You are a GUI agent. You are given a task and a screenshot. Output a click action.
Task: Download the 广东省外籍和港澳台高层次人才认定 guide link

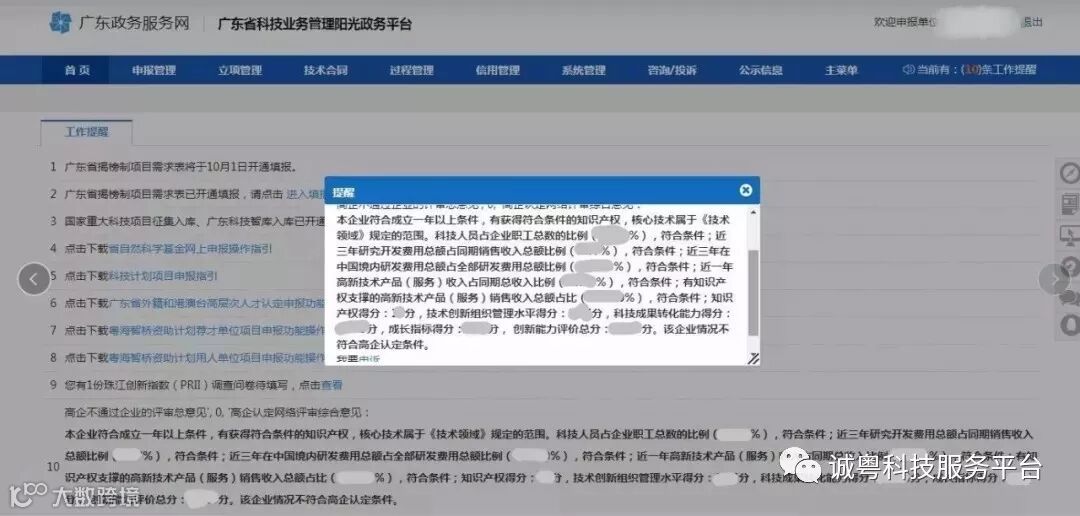point(217,303)
